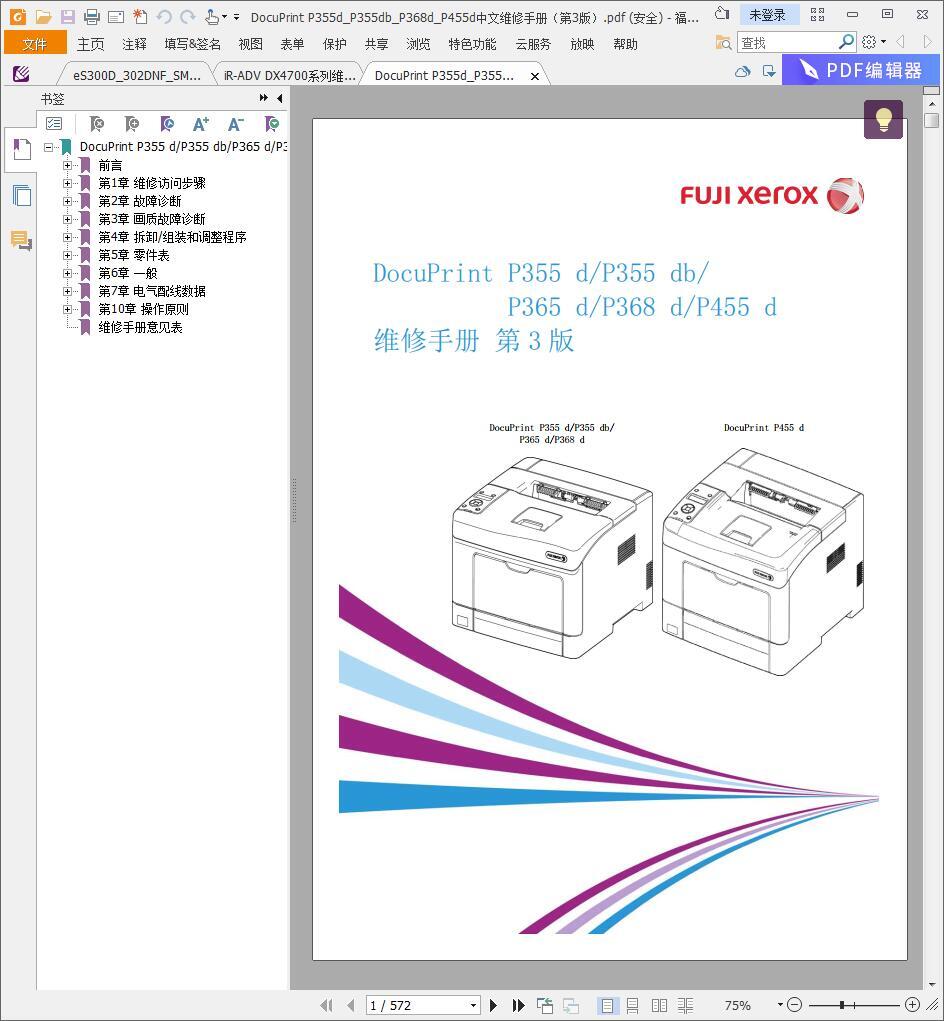Click the Open file folder icon
This screenshot has width=944, height=1021.
pyautogui.click(x=44, y=17)
